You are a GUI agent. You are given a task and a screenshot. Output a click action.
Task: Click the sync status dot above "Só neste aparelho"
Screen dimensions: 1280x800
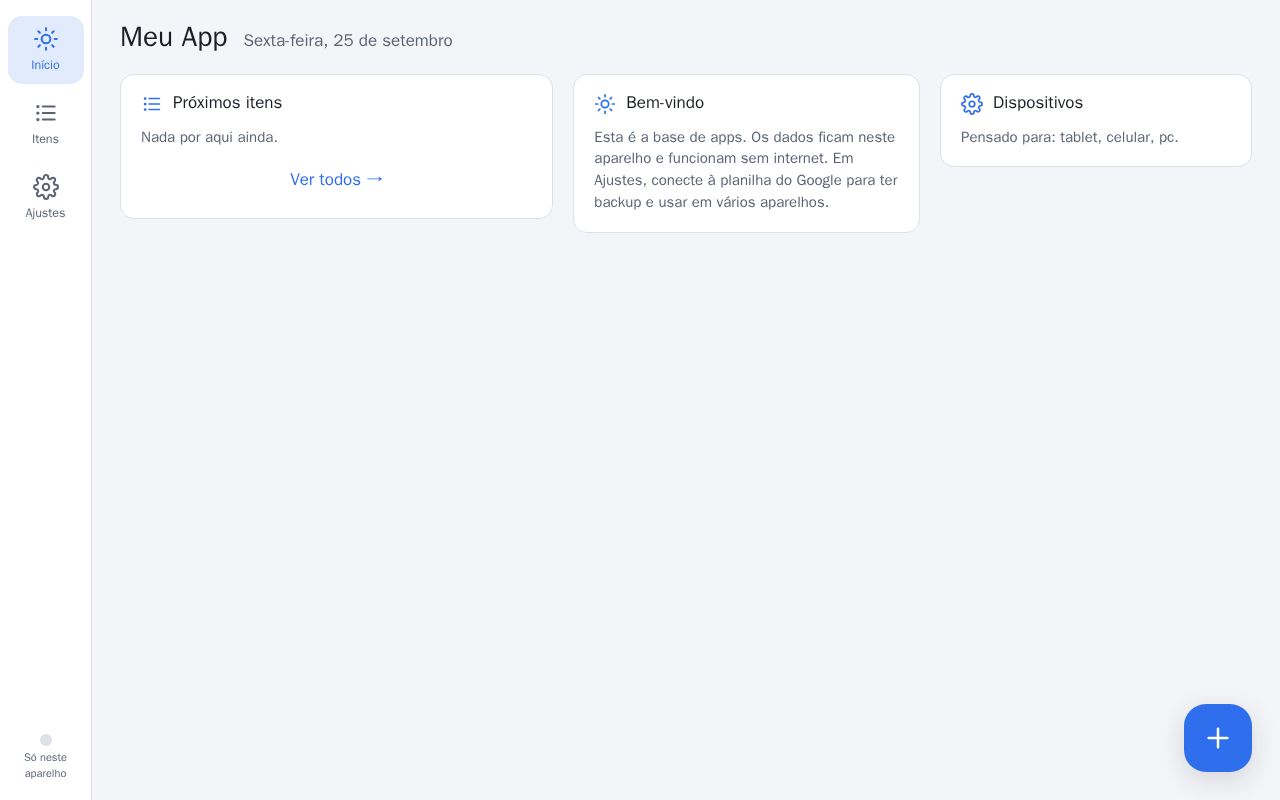point(46,740)
